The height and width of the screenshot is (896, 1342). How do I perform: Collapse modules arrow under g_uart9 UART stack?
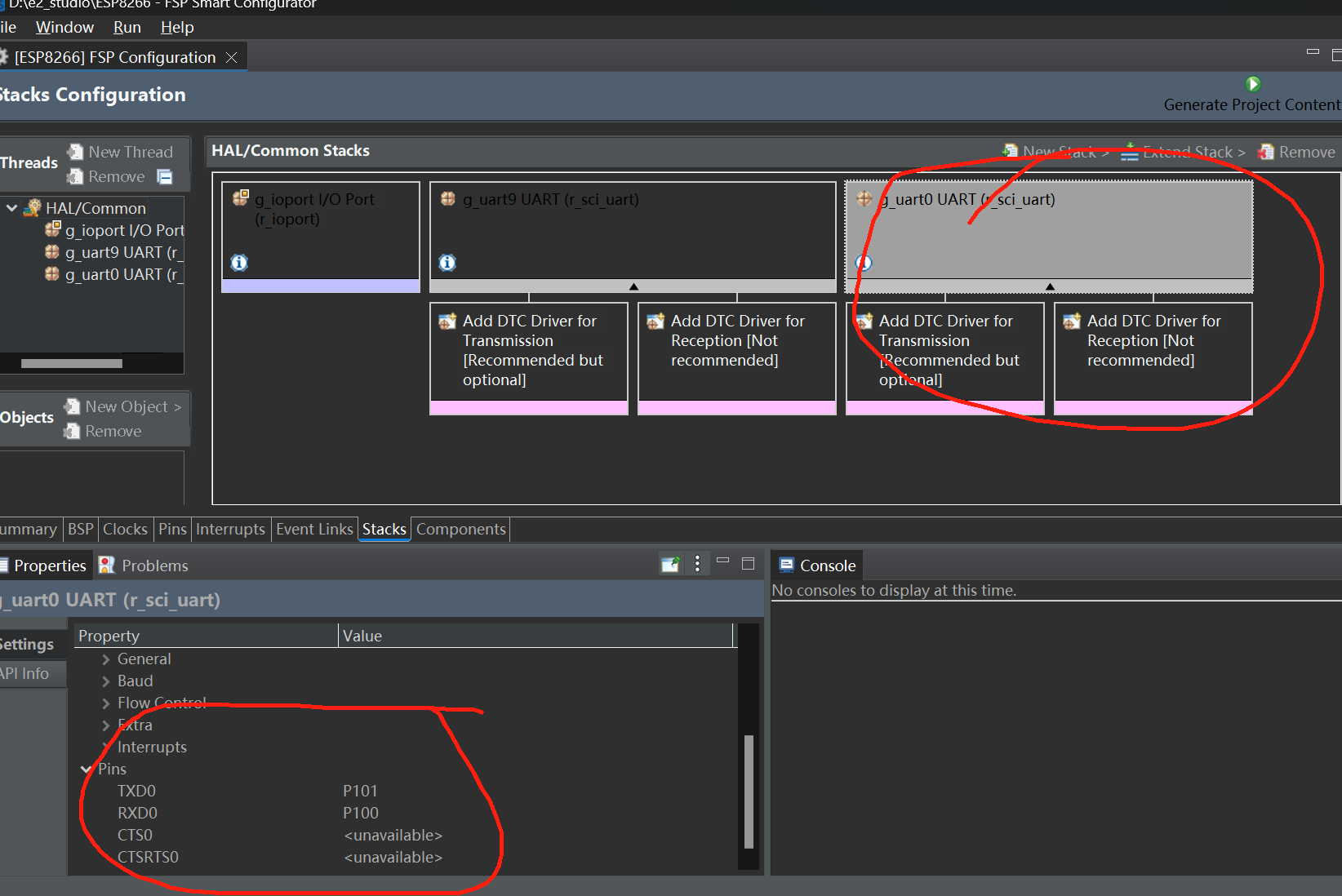tap(633, 286)
